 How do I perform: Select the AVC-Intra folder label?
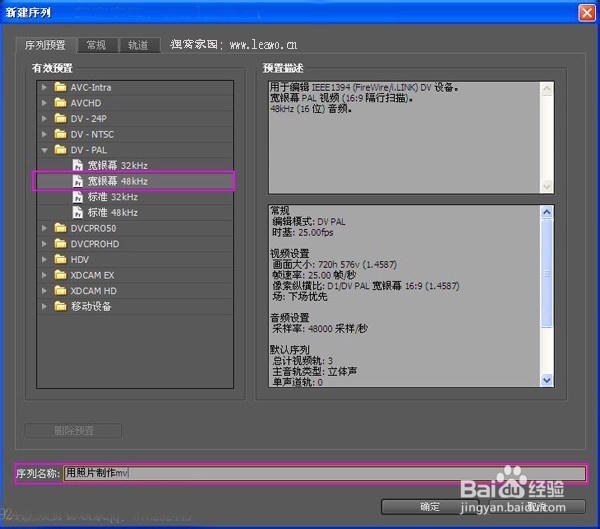(91, 88)
